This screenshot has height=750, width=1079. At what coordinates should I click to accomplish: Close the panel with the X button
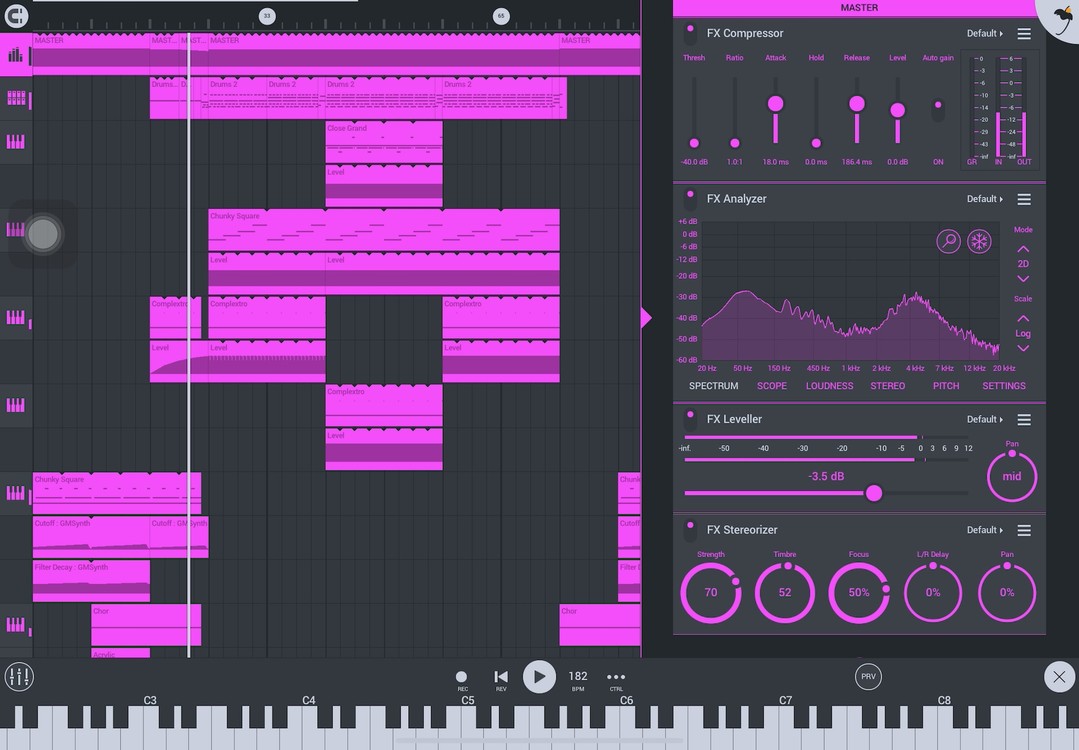click(1059, 677)
